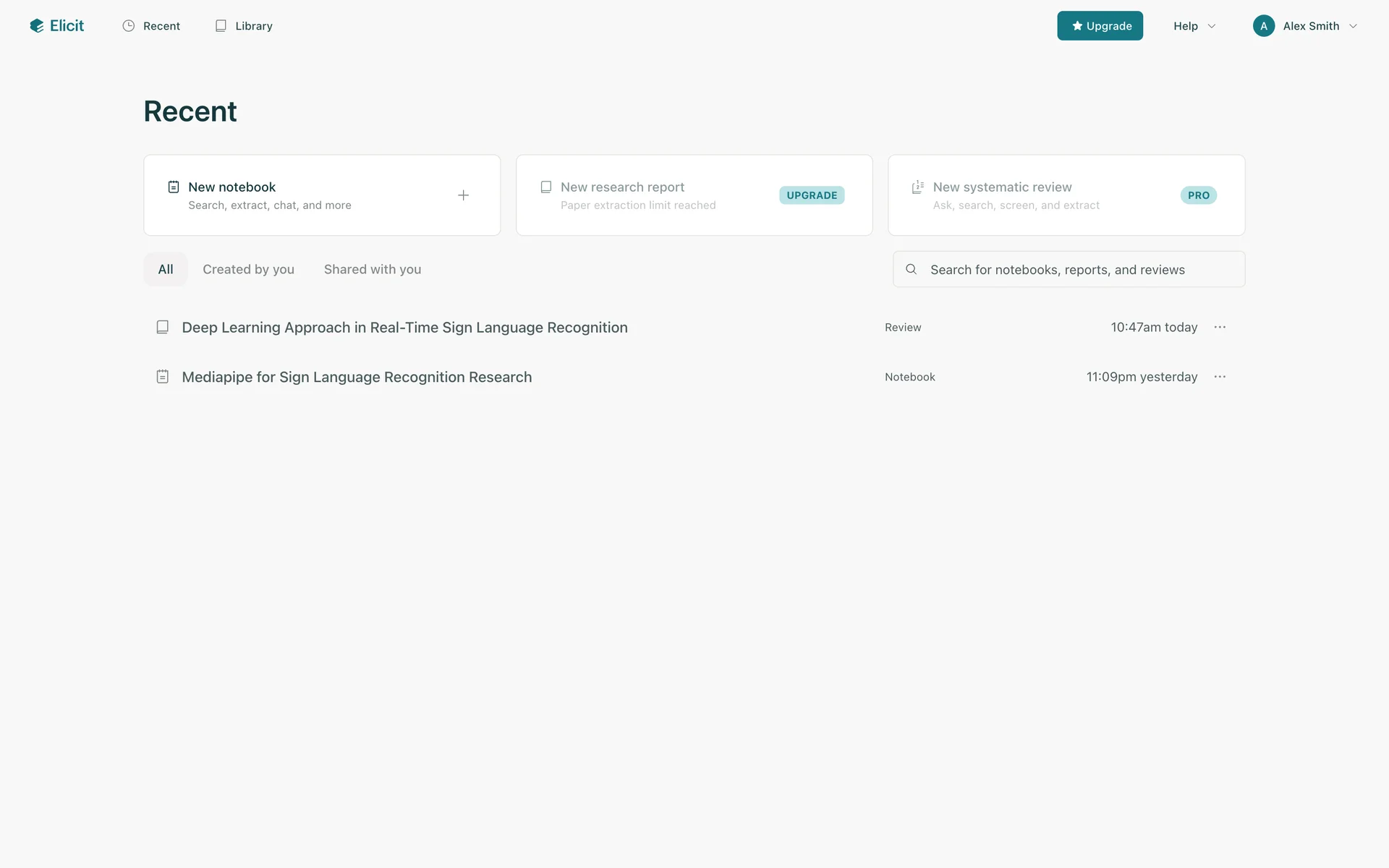Switch to Shared with you tab
The height and width of the screenshot is (868, 1389).
pos(373,269)
